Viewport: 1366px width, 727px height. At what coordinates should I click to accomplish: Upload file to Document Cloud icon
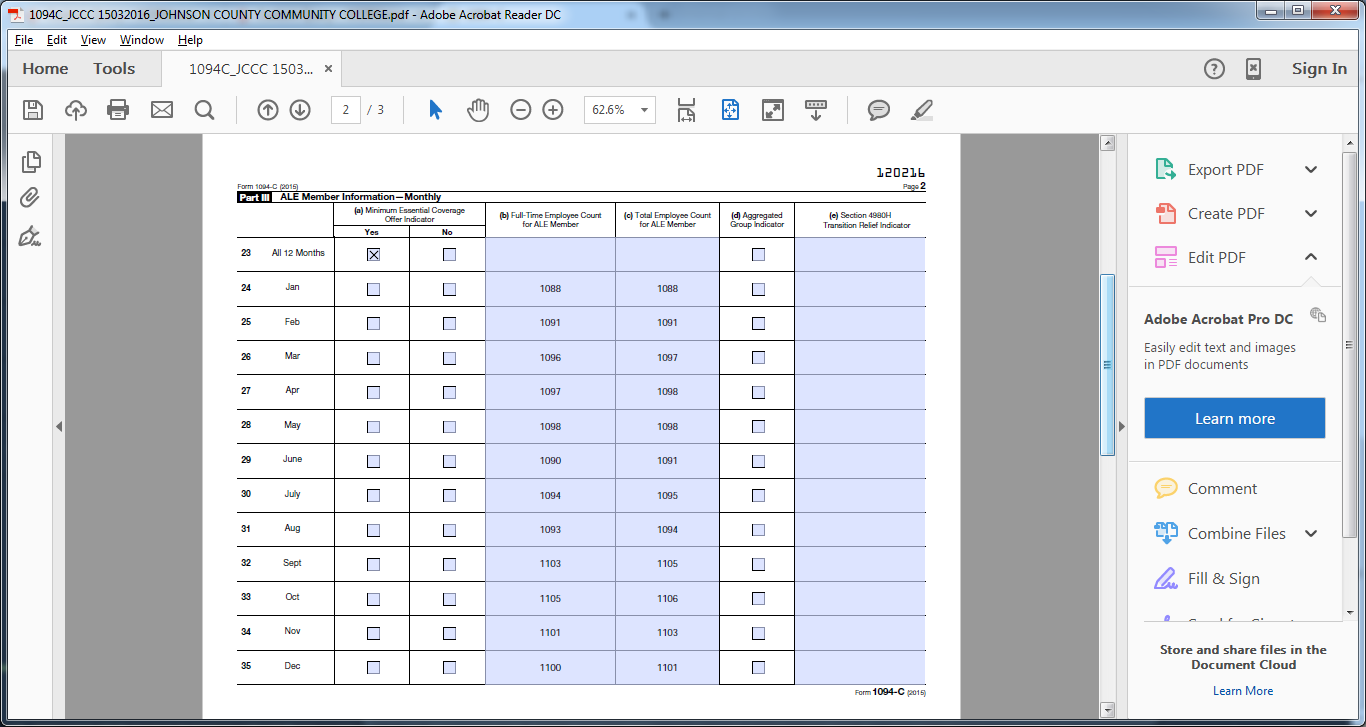(76, 110)
